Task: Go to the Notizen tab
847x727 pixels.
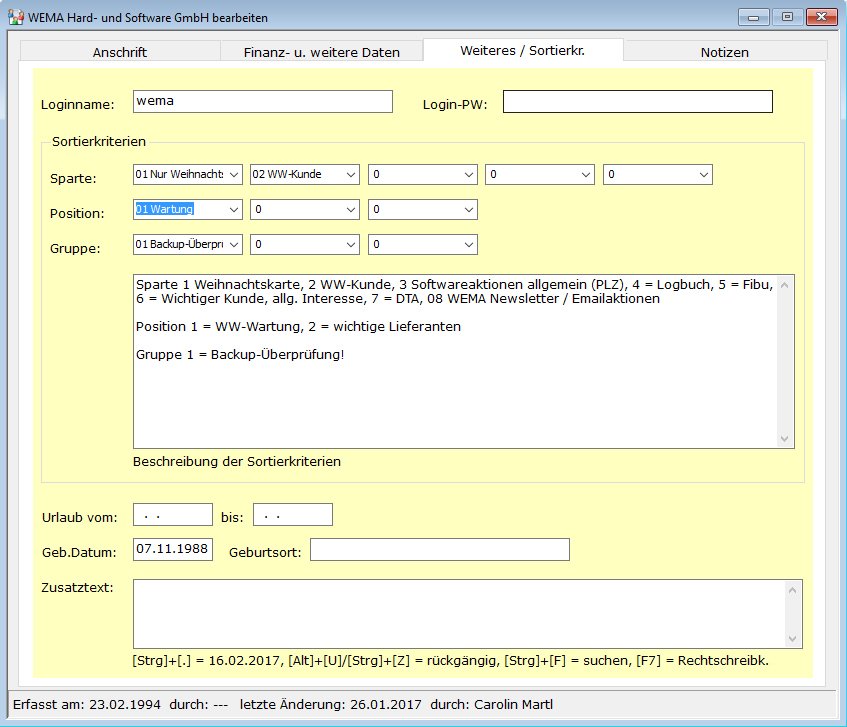Action: [x=724, y=52]
